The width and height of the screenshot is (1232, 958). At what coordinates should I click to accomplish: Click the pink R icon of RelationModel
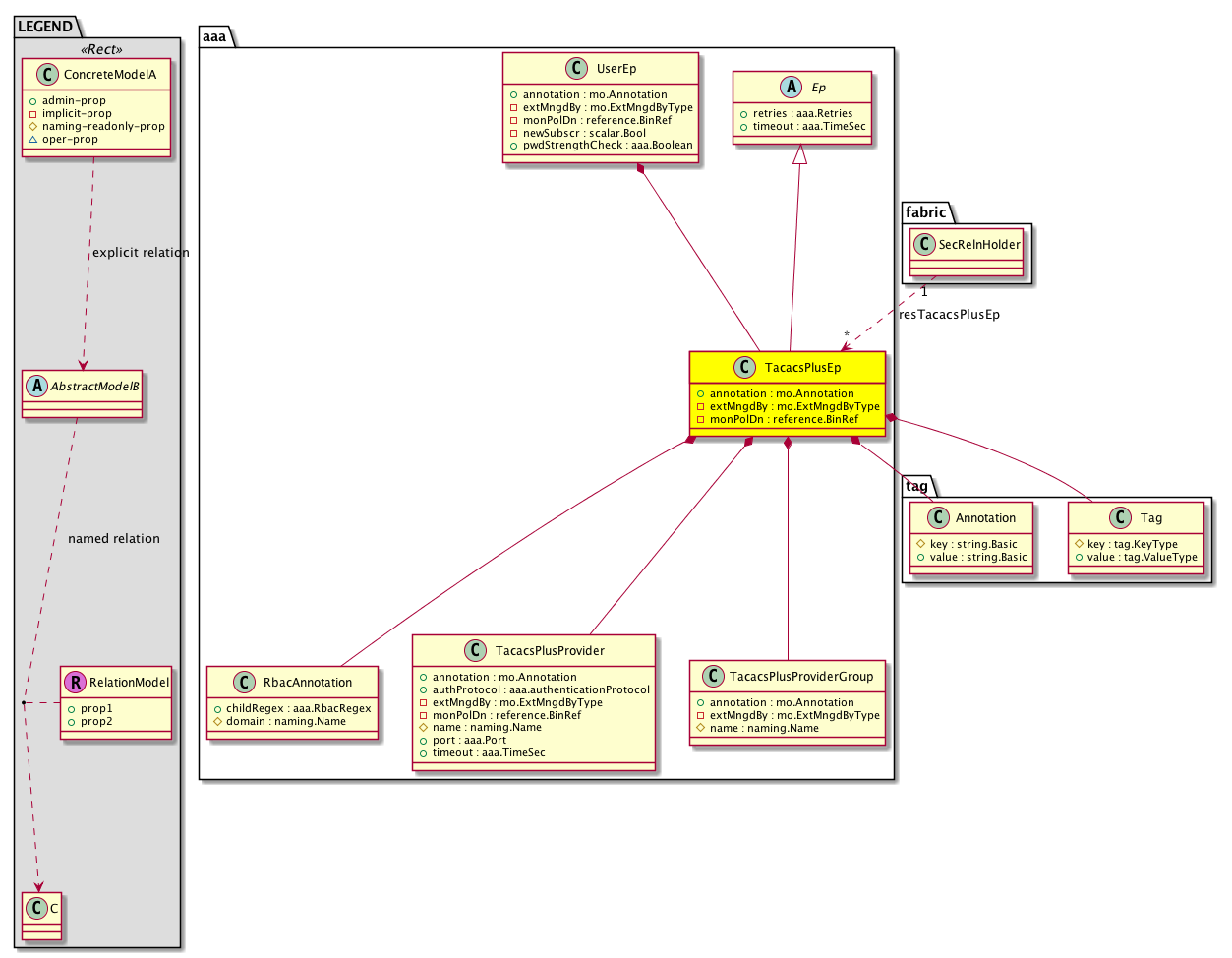75,682
